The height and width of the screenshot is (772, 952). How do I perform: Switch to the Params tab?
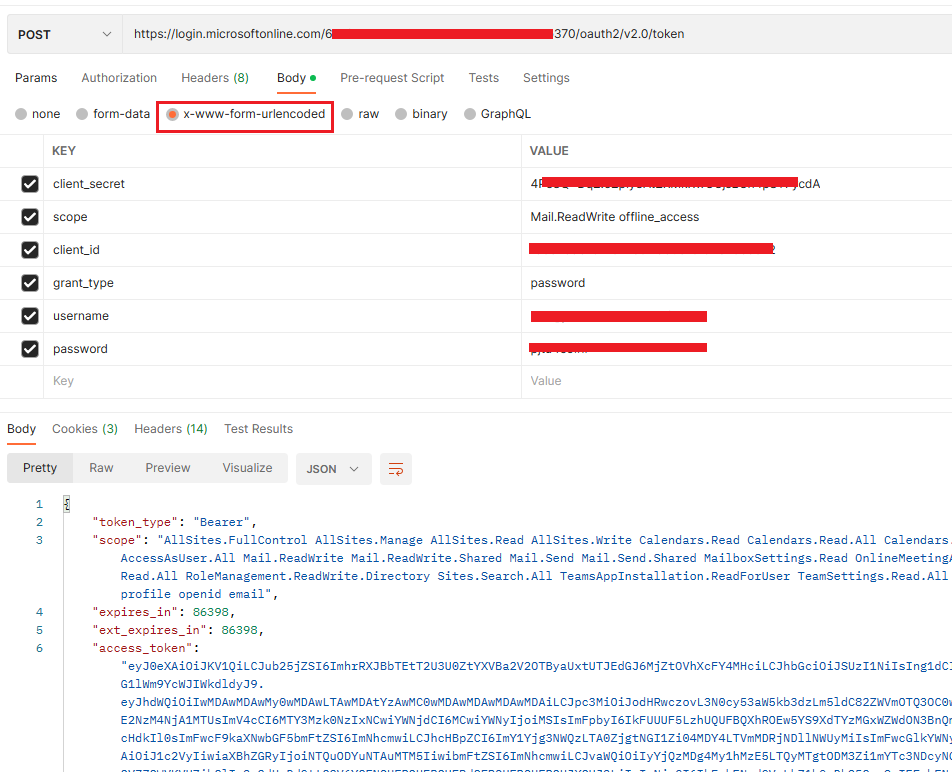coord(36,78)
